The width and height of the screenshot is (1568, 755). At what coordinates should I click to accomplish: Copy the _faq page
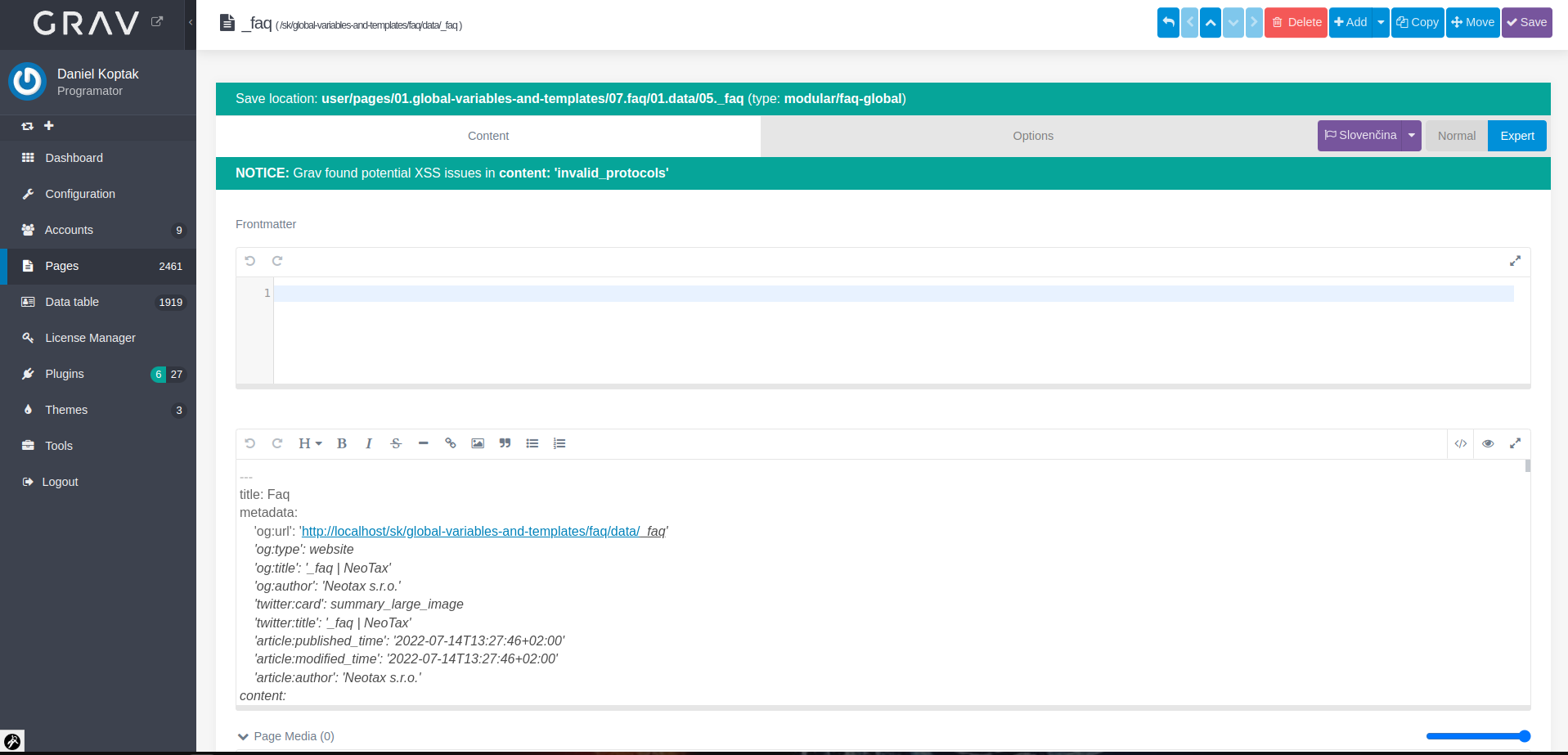click(x=1417, y=22)
